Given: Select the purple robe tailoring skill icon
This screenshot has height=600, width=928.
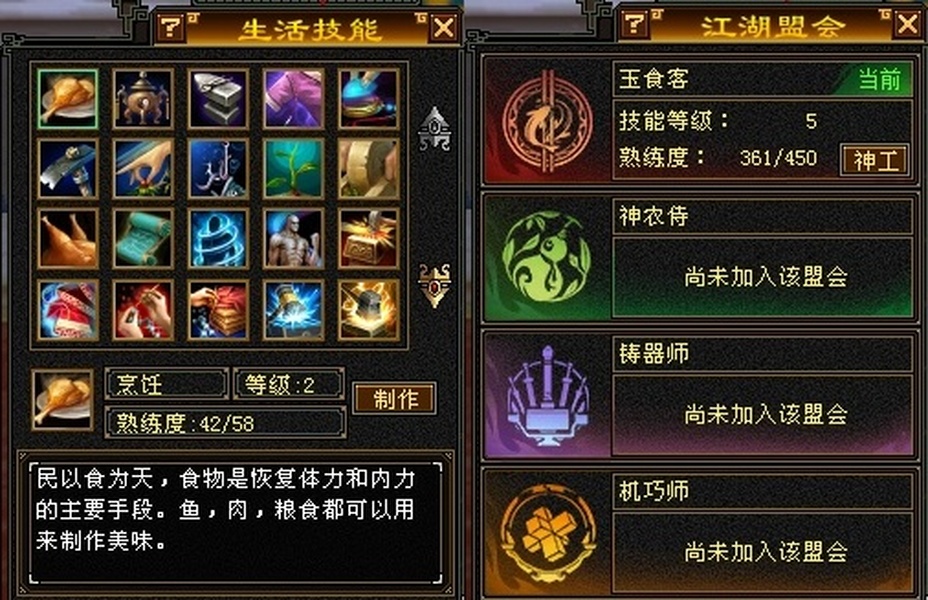Looking at the screenshot, I should [294, 99].
